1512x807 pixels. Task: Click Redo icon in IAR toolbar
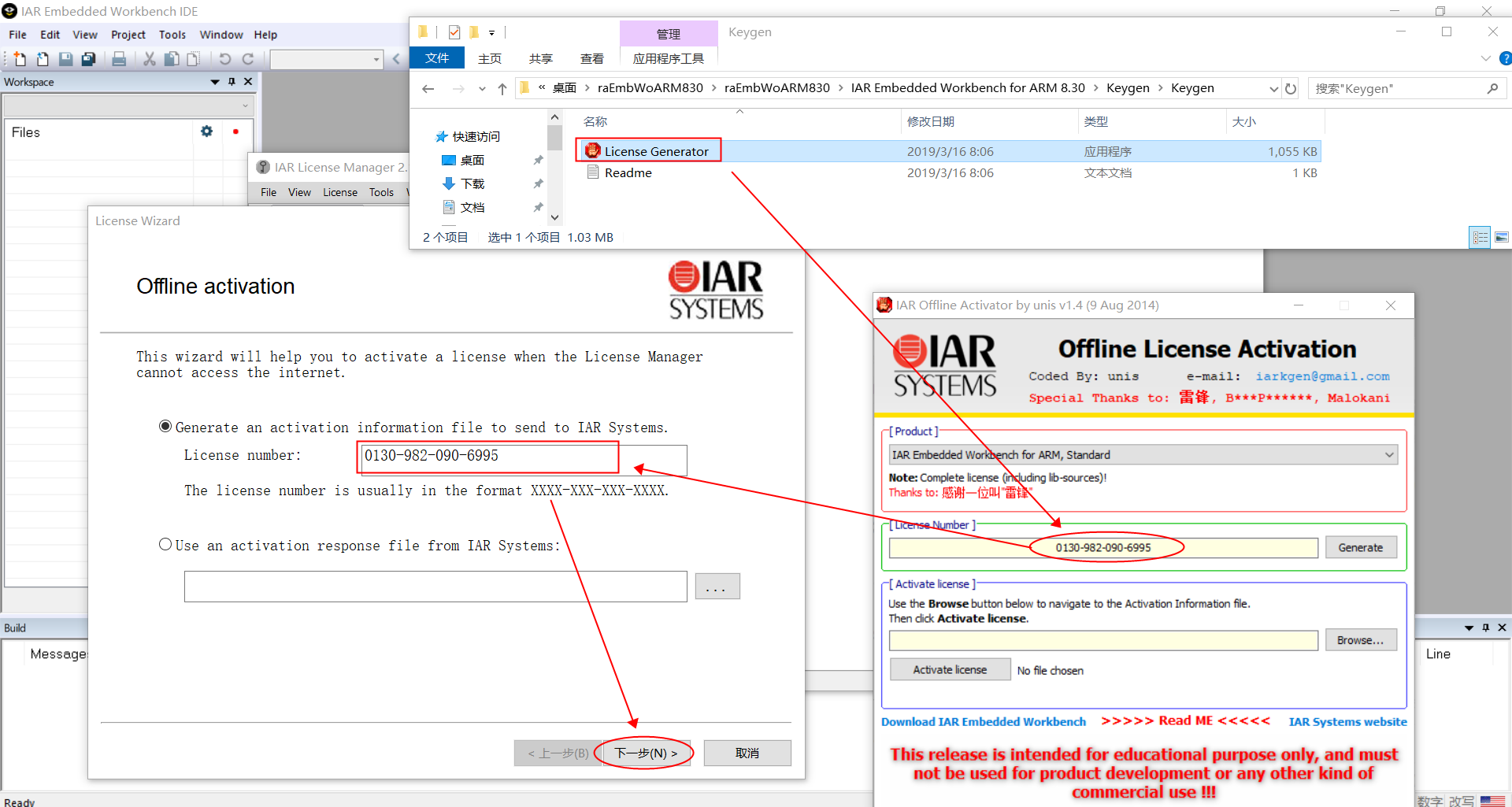pos(247,59)
